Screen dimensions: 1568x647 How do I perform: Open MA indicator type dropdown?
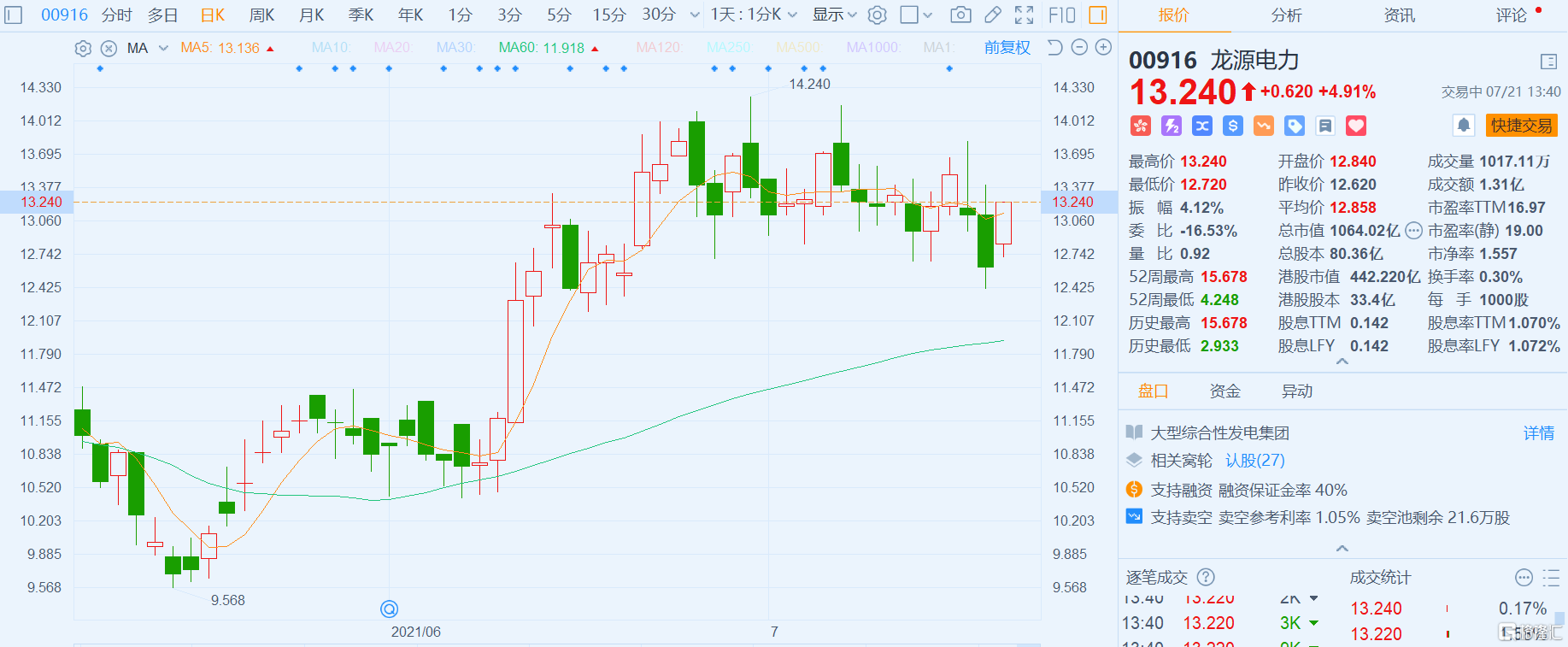163,48
